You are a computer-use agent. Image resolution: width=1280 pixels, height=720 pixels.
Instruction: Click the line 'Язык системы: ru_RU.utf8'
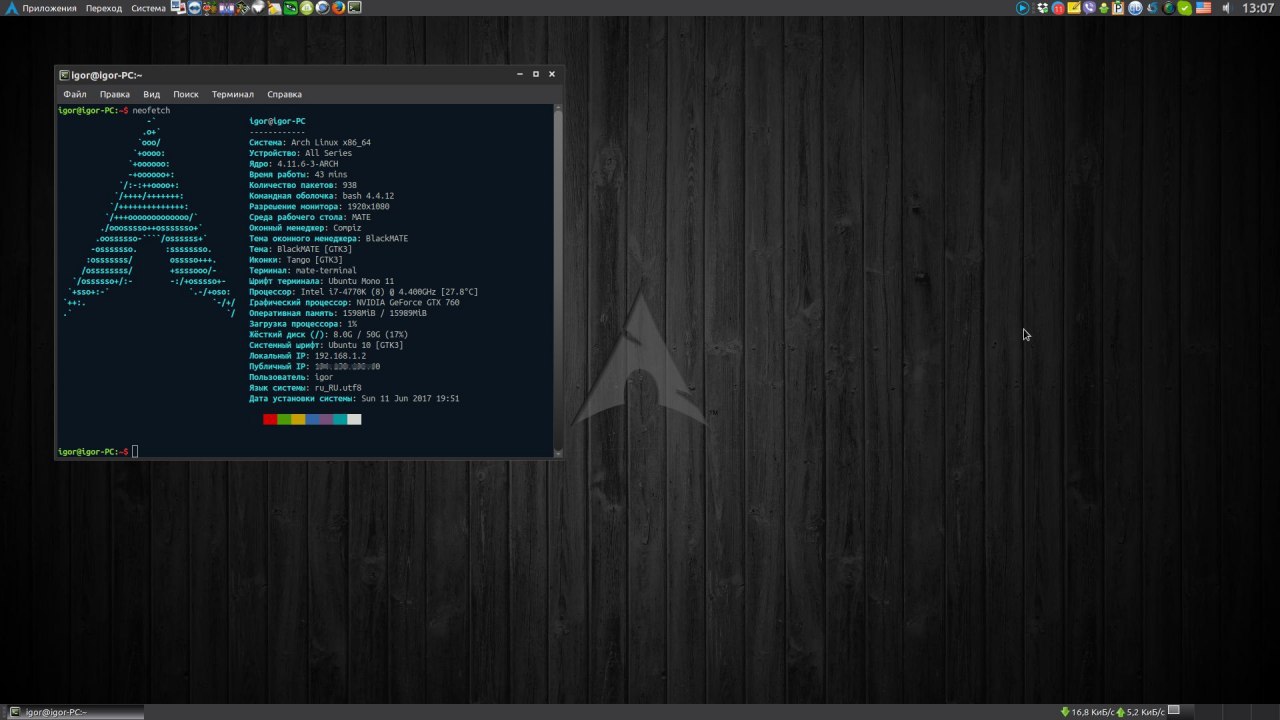point(305,387)
